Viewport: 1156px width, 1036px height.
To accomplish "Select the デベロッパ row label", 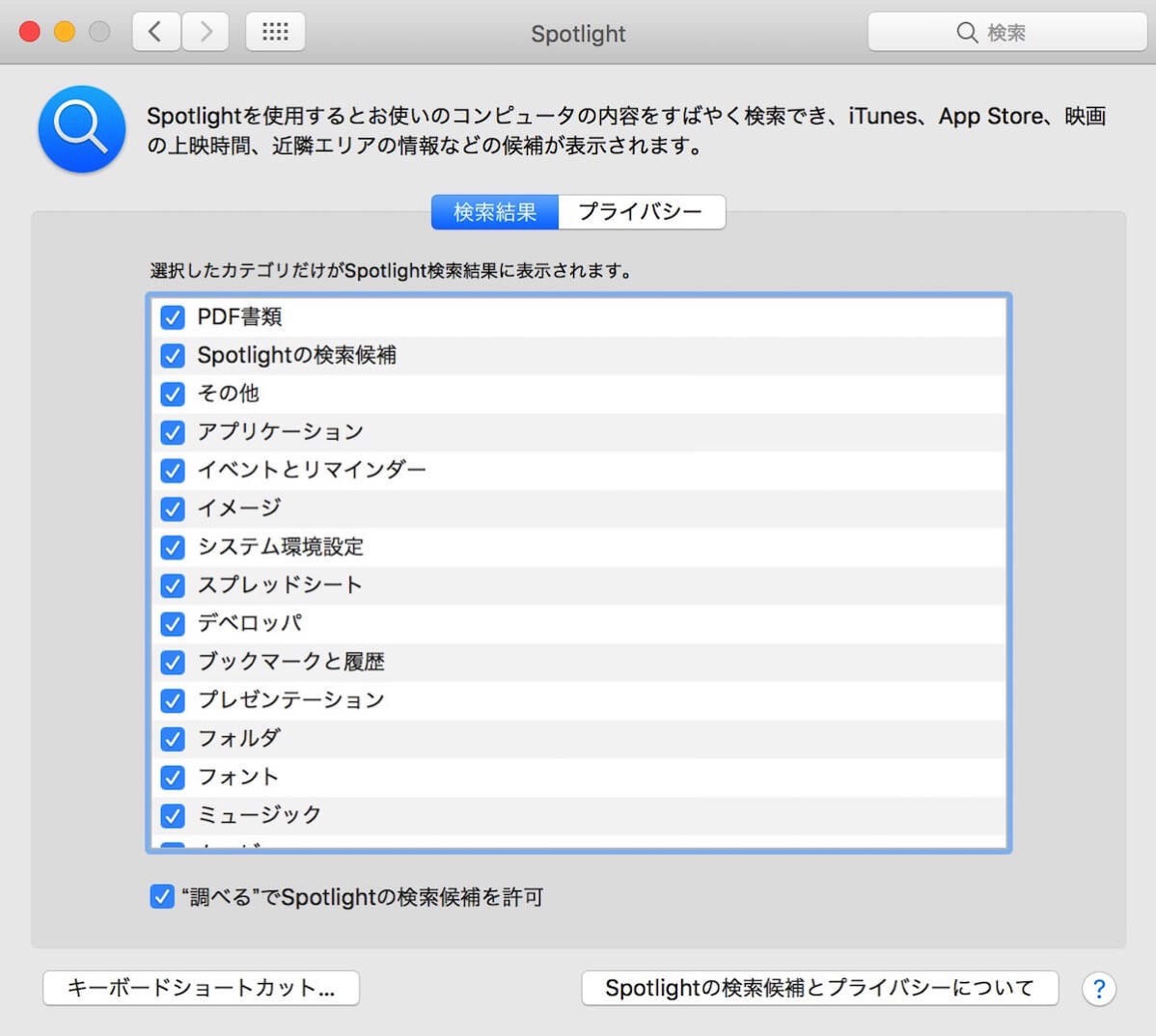I will pyautogui.click(x=250, y=623).
